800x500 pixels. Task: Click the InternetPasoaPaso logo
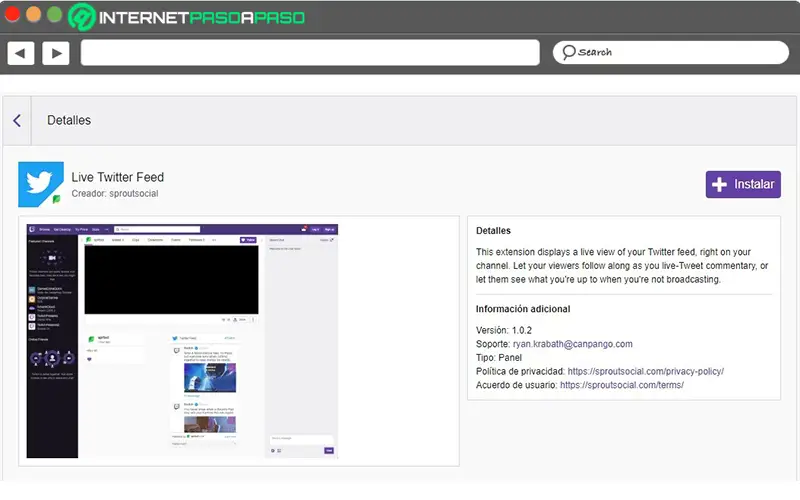(x=186, y=17)
